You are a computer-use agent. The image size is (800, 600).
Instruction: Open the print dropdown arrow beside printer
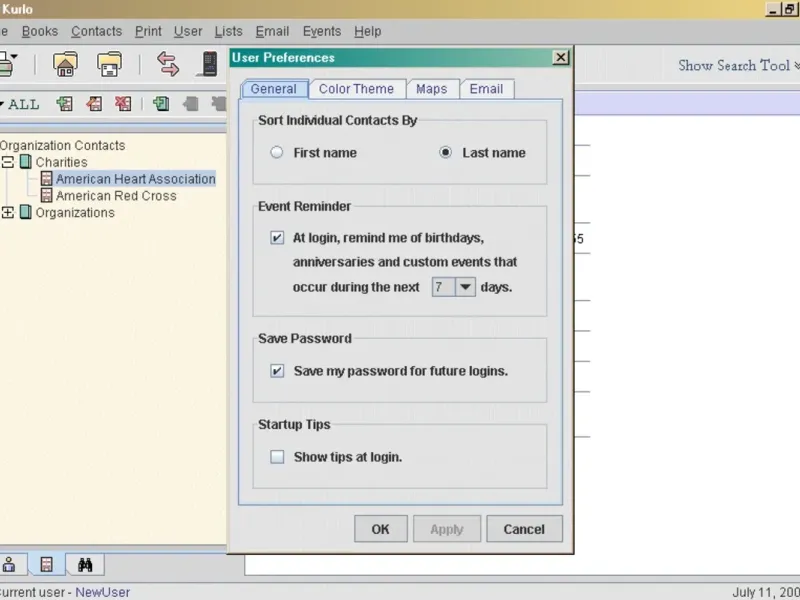pos(15,57)
